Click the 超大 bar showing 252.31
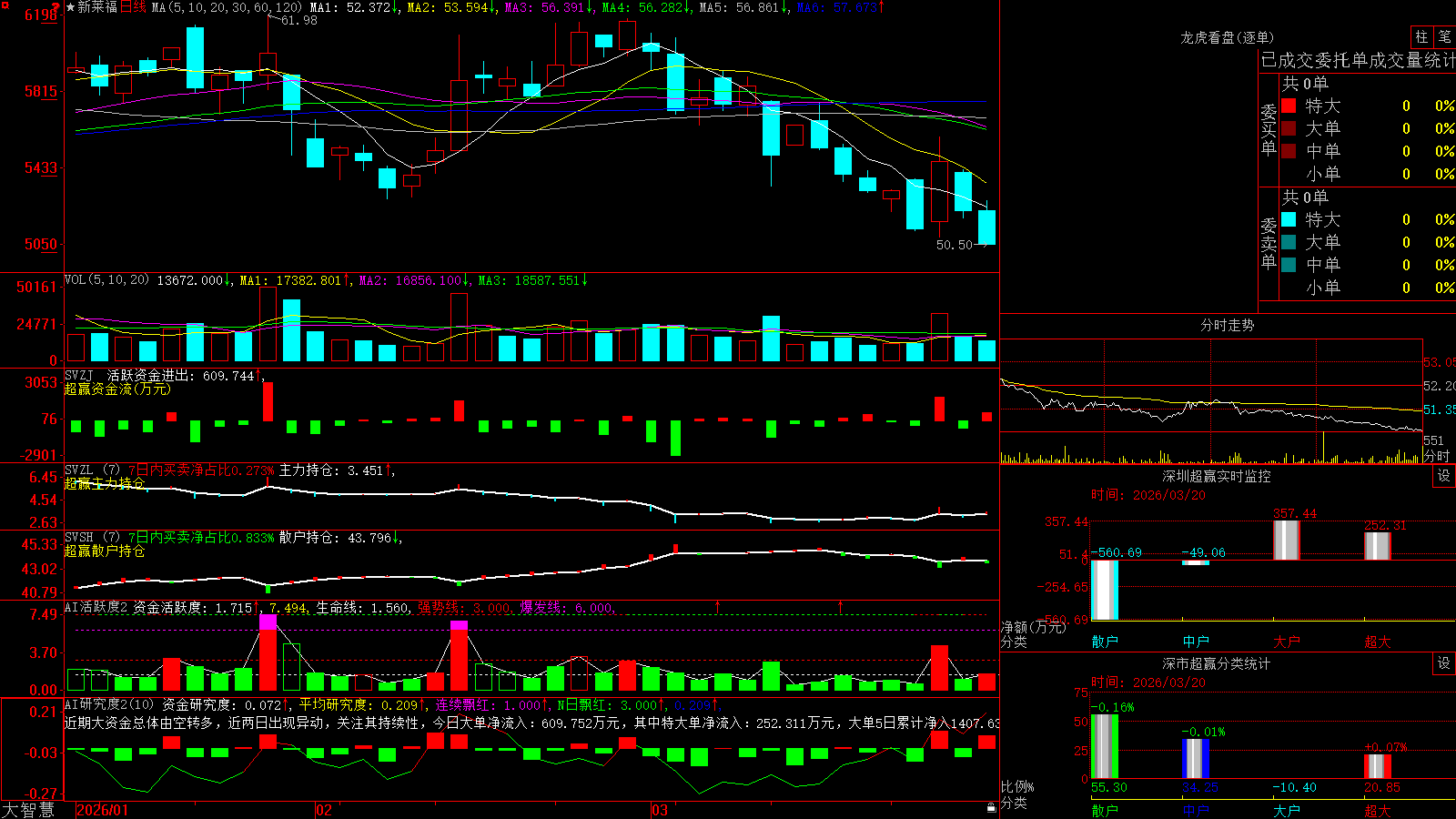The height and width of the screenshot is (819, 1456). point(1377,546)
